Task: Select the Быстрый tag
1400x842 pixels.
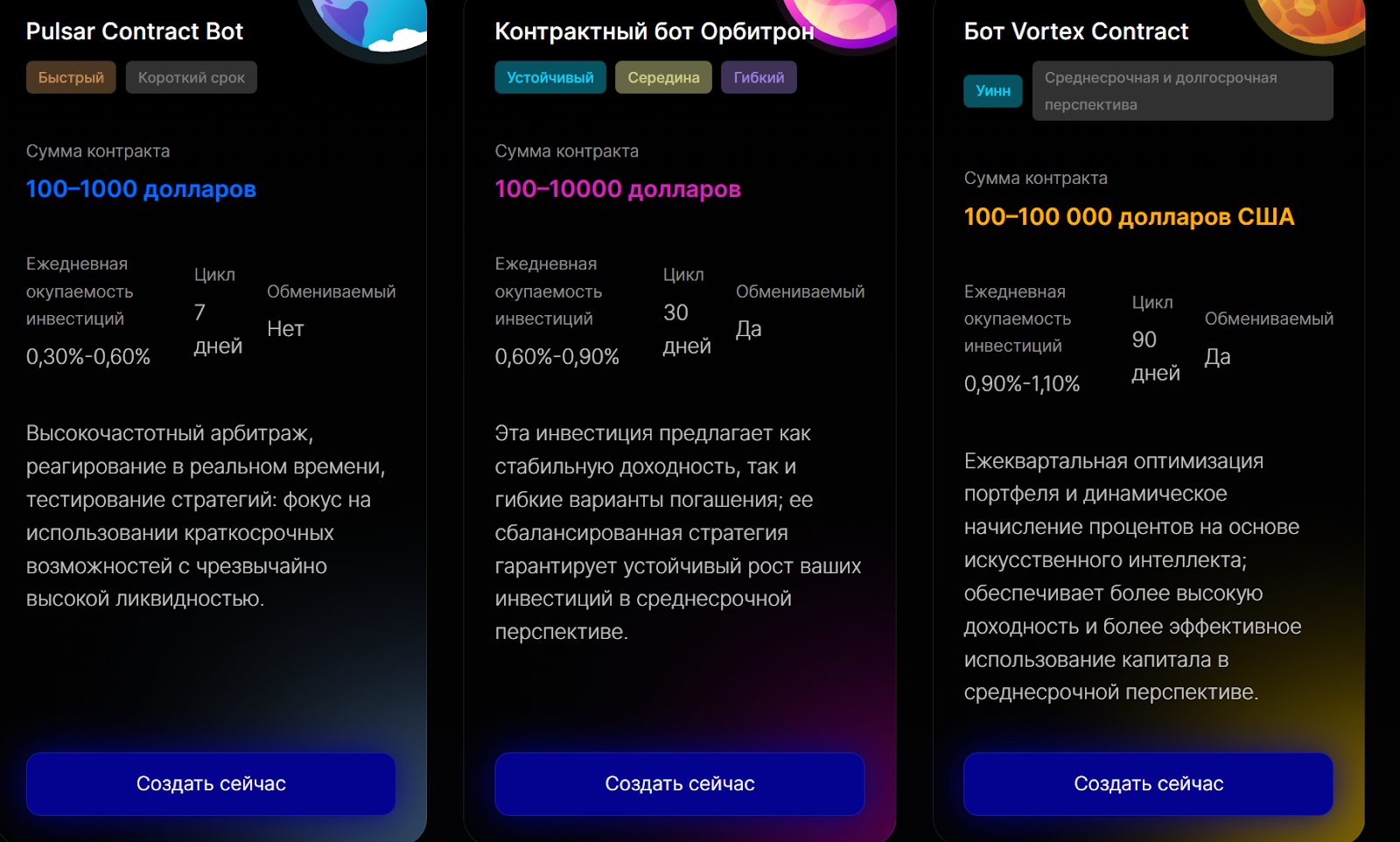Action: 71,78
